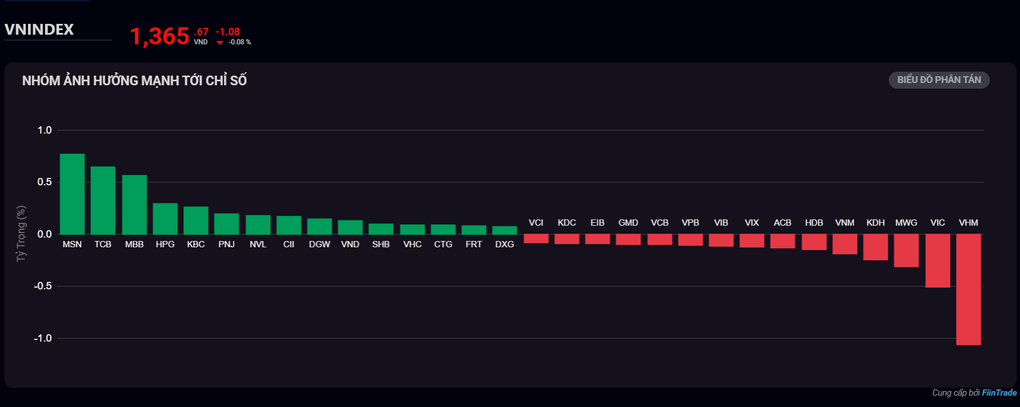Select the red MWG bar
This screenshot has height=407, width=1020.
pyautogui.click(x=906, y=250)
